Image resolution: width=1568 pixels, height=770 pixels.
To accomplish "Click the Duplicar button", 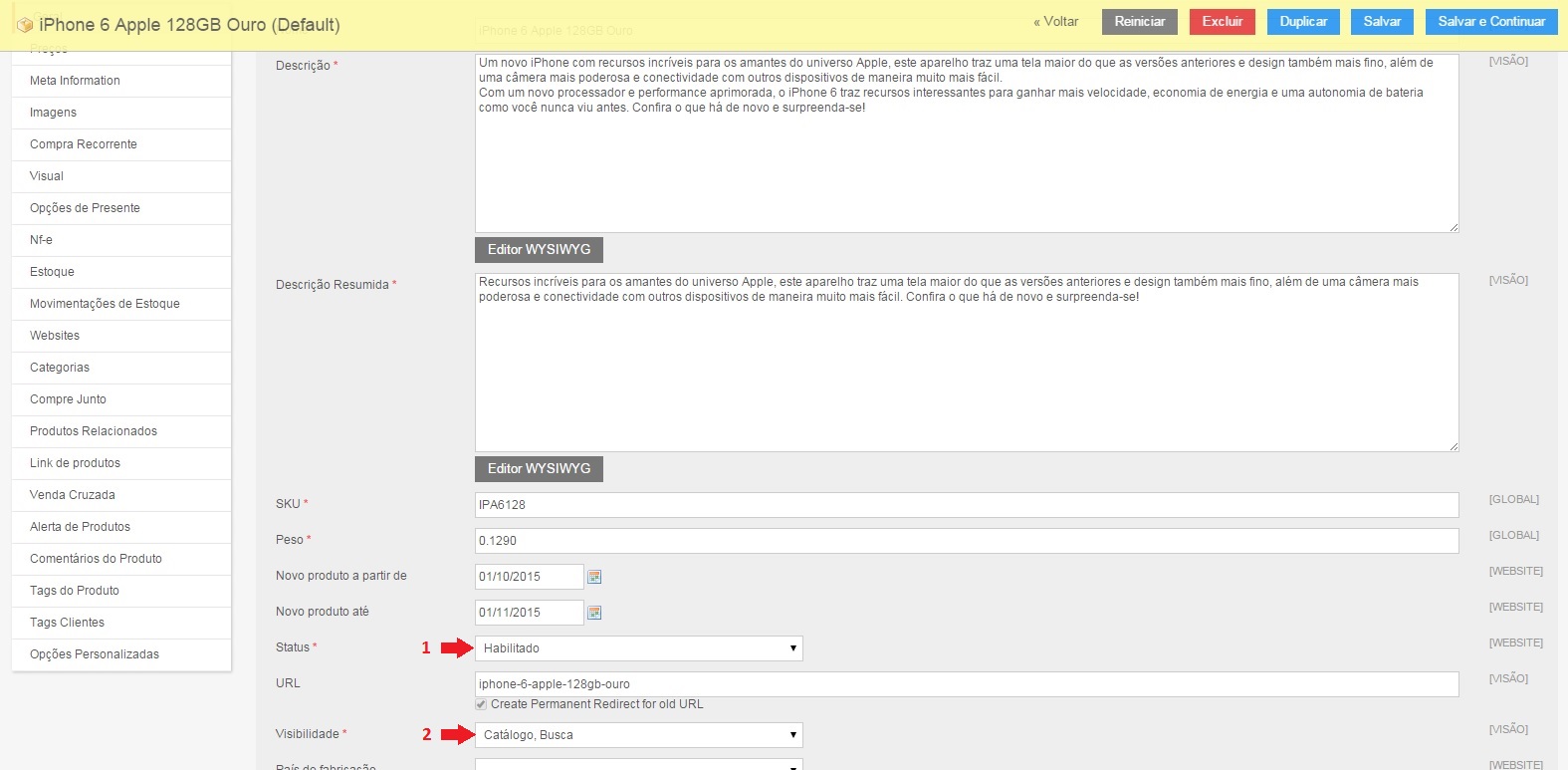I will 1303,22.
